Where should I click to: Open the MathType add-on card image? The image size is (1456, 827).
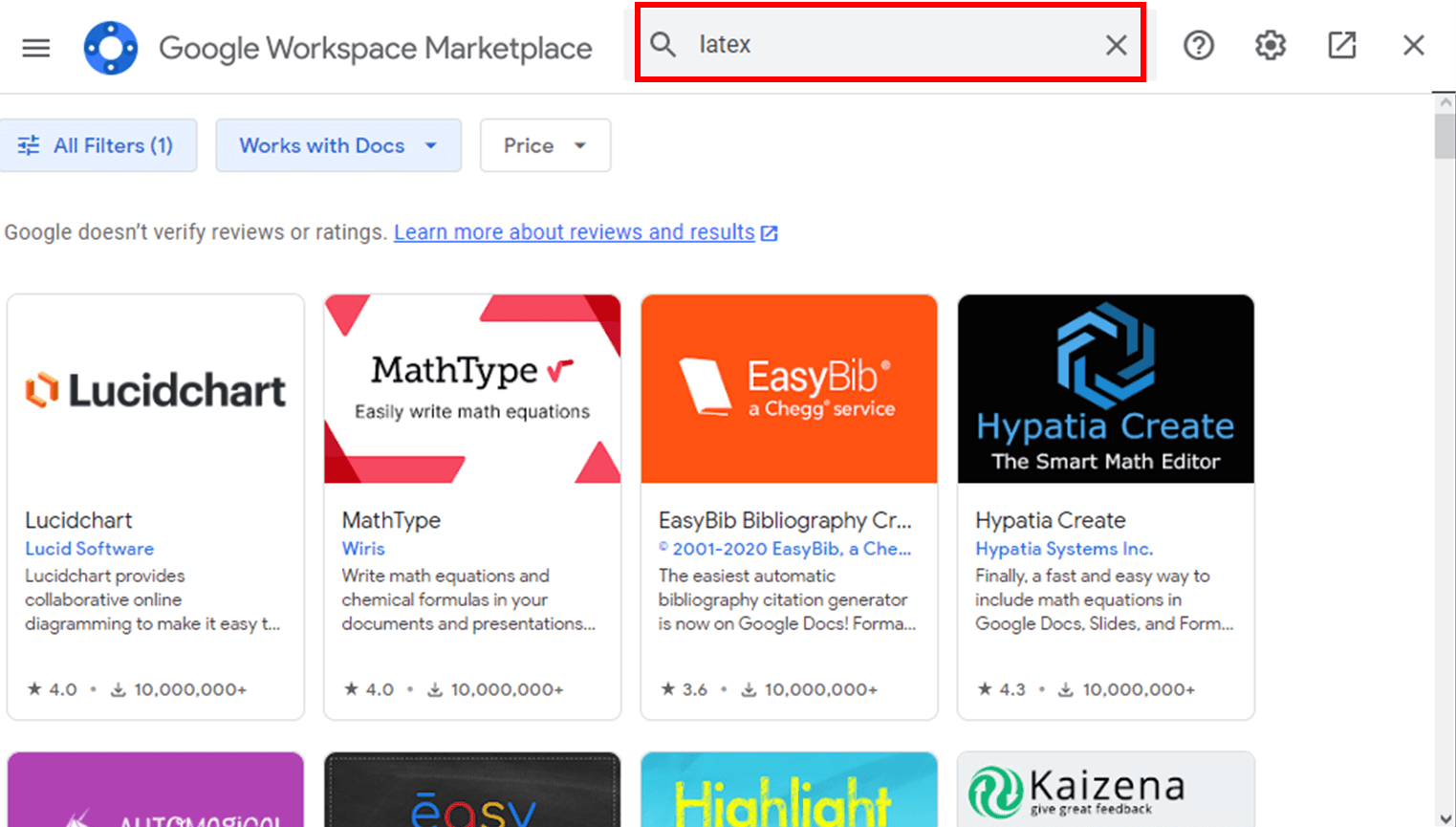coord(472,389)
